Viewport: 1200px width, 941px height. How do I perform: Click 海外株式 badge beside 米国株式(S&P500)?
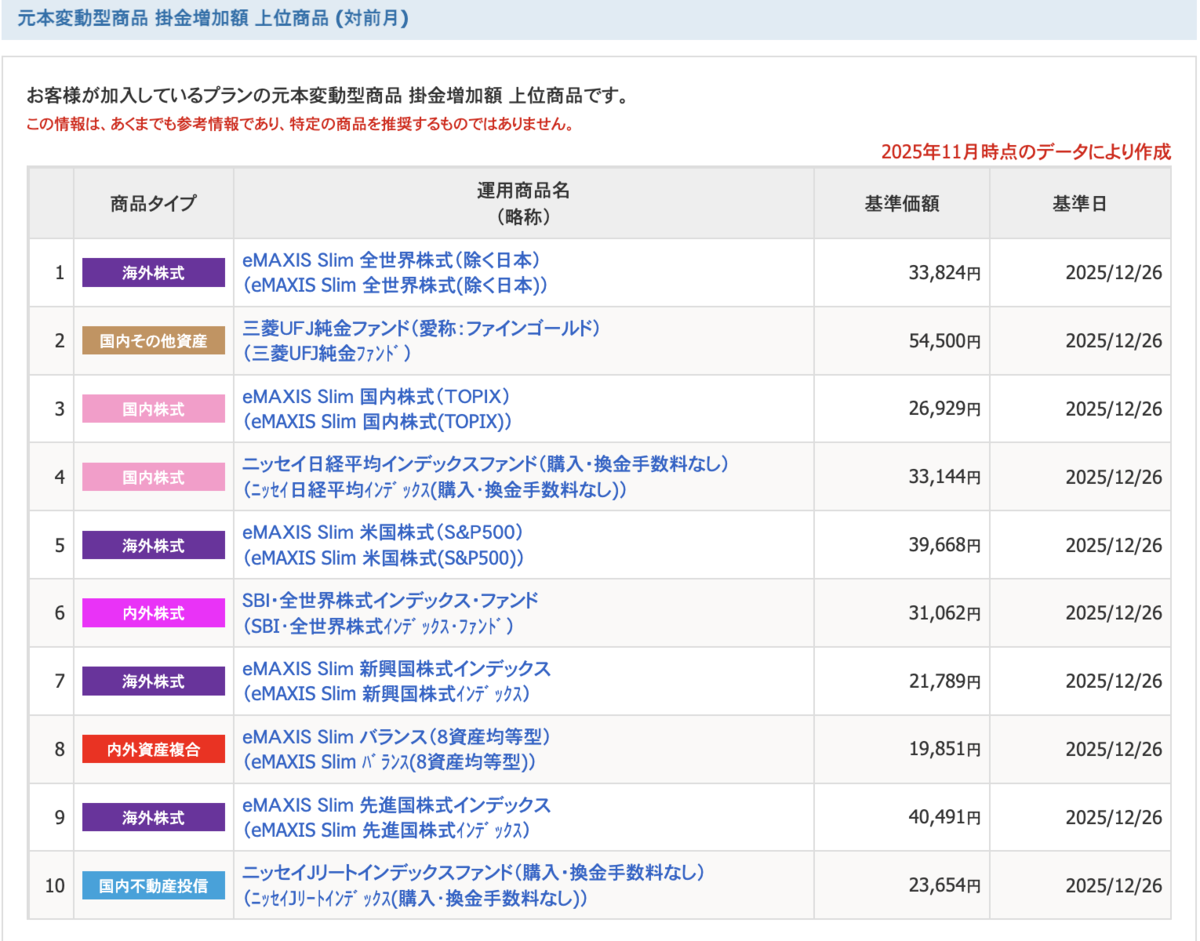[x=154, y=545]
